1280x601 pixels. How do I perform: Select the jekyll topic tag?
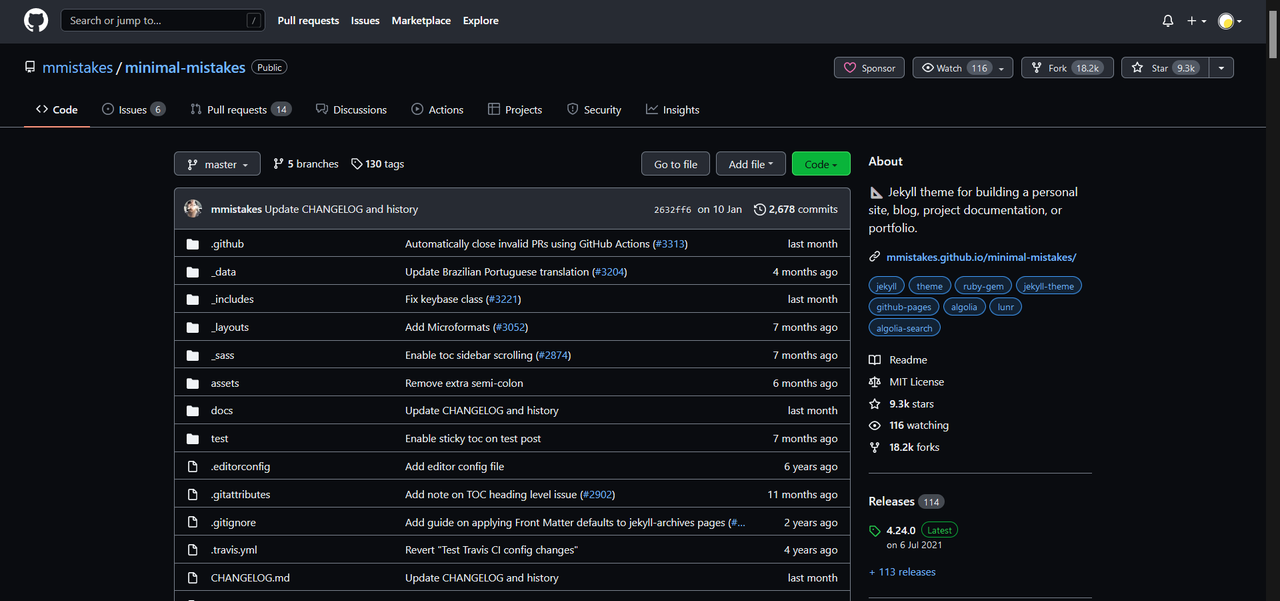887,286
